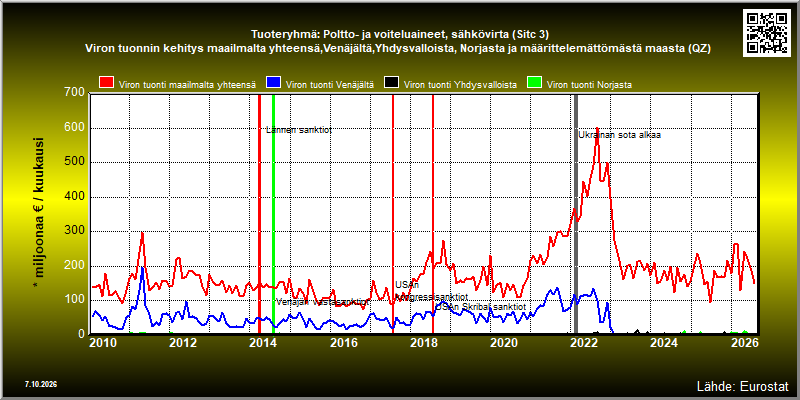
Task: Click the green vertical line near 2014
Action: [273, 214]
